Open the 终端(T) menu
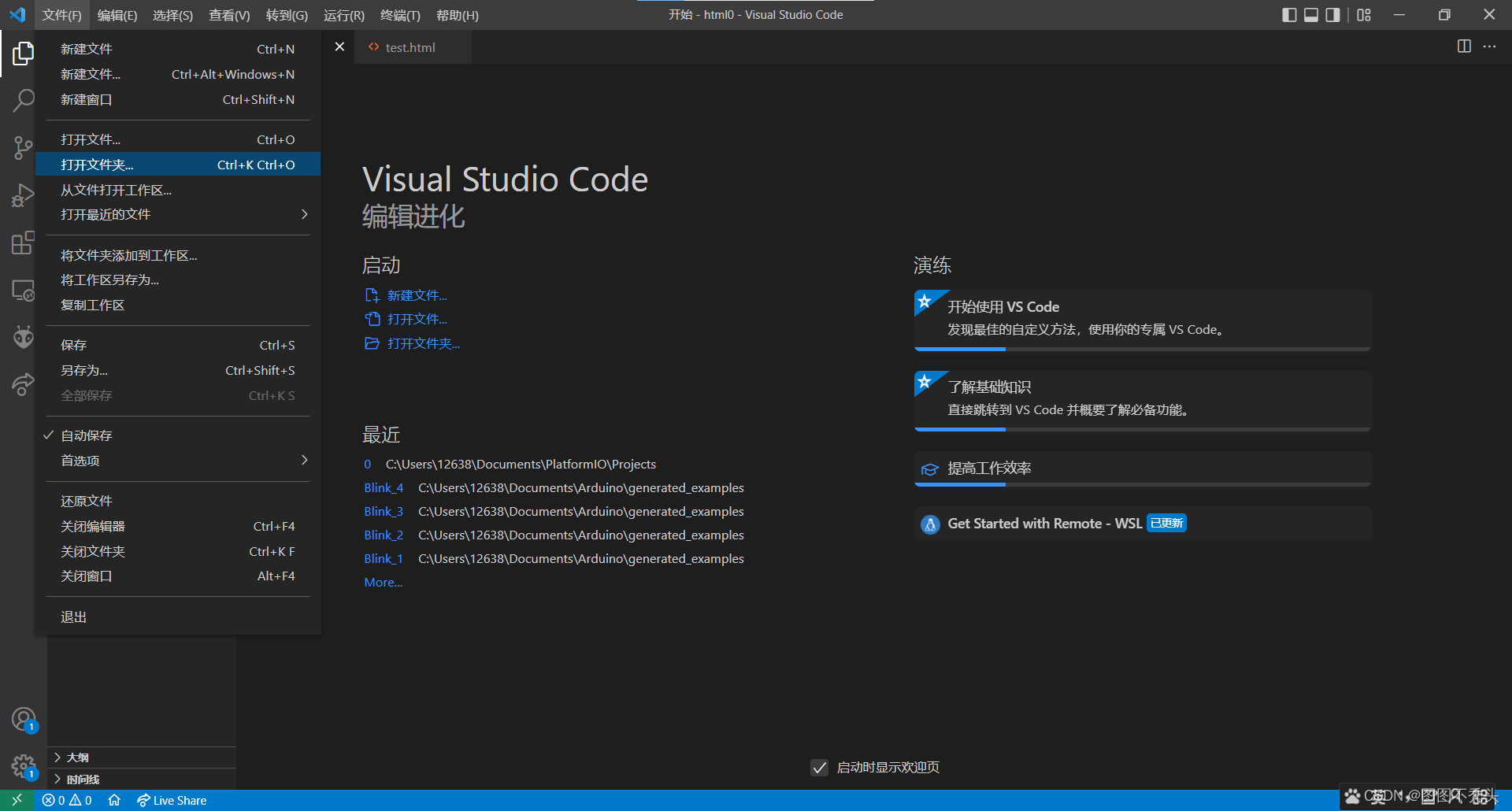This screenshot has width=1512, height=811. pyautogui.click(x=400, y=15)
